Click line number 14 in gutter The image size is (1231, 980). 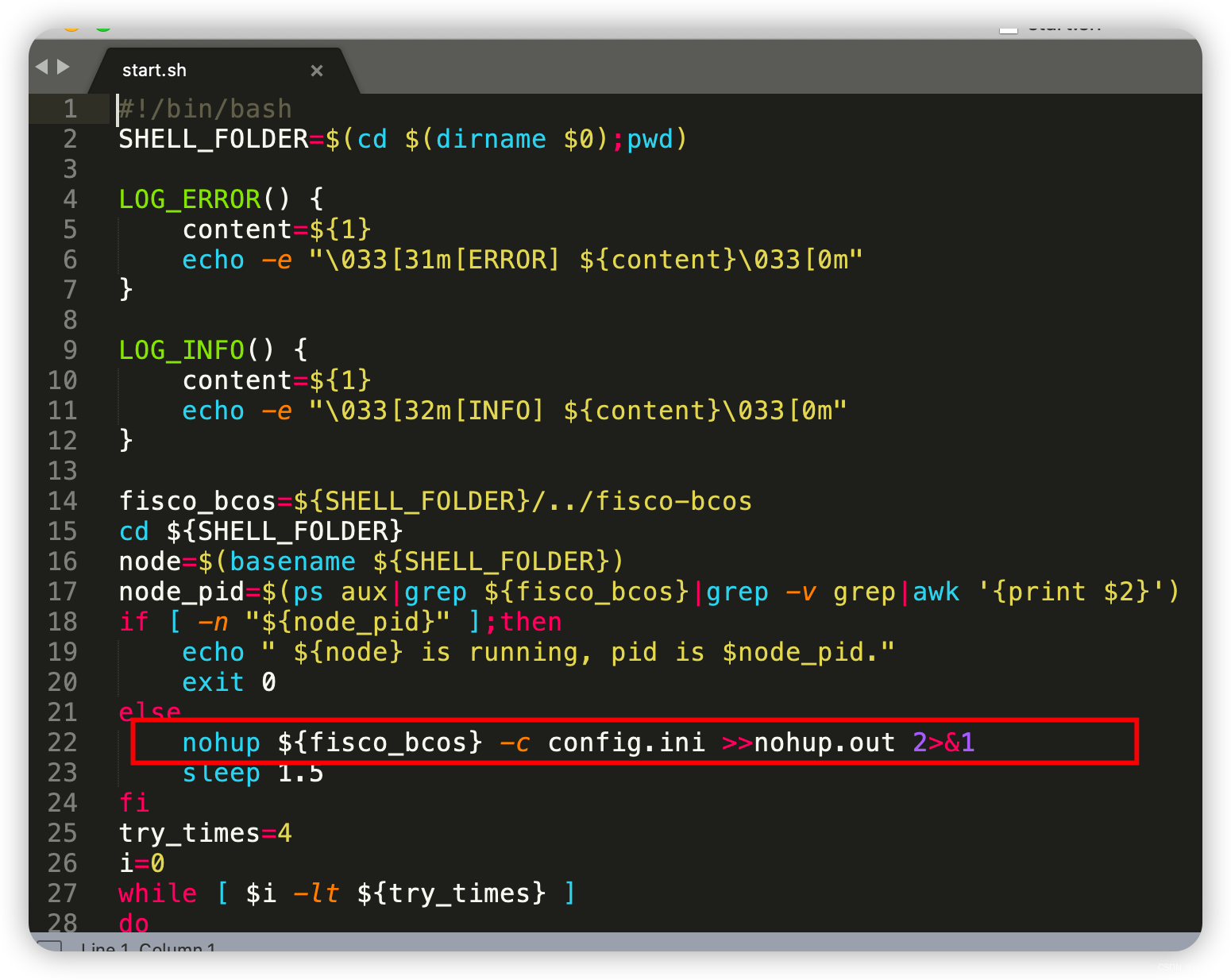coord(63,501)
